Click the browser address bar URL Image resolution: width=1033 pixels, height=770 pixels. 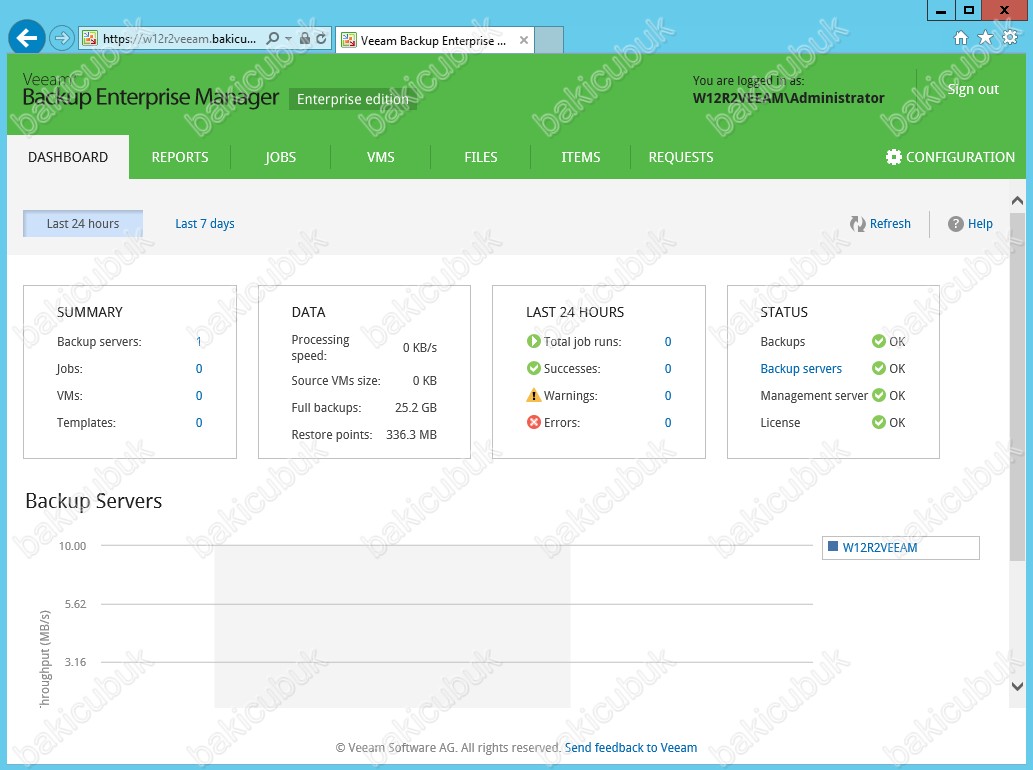pyautogui.click(x=180, y=39)
